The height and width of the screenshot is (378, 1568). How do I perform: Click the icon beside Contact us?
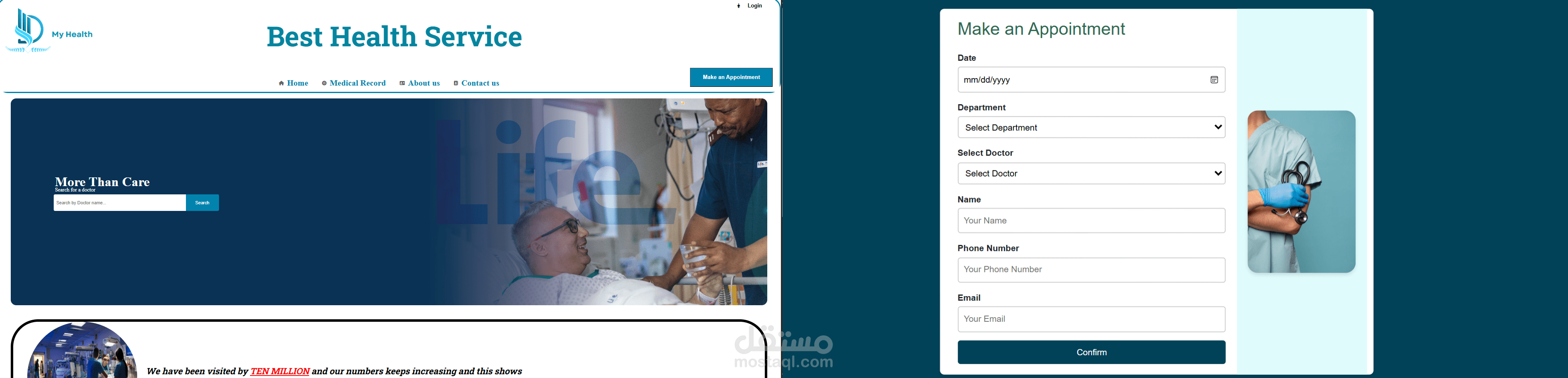pos(456,84)
